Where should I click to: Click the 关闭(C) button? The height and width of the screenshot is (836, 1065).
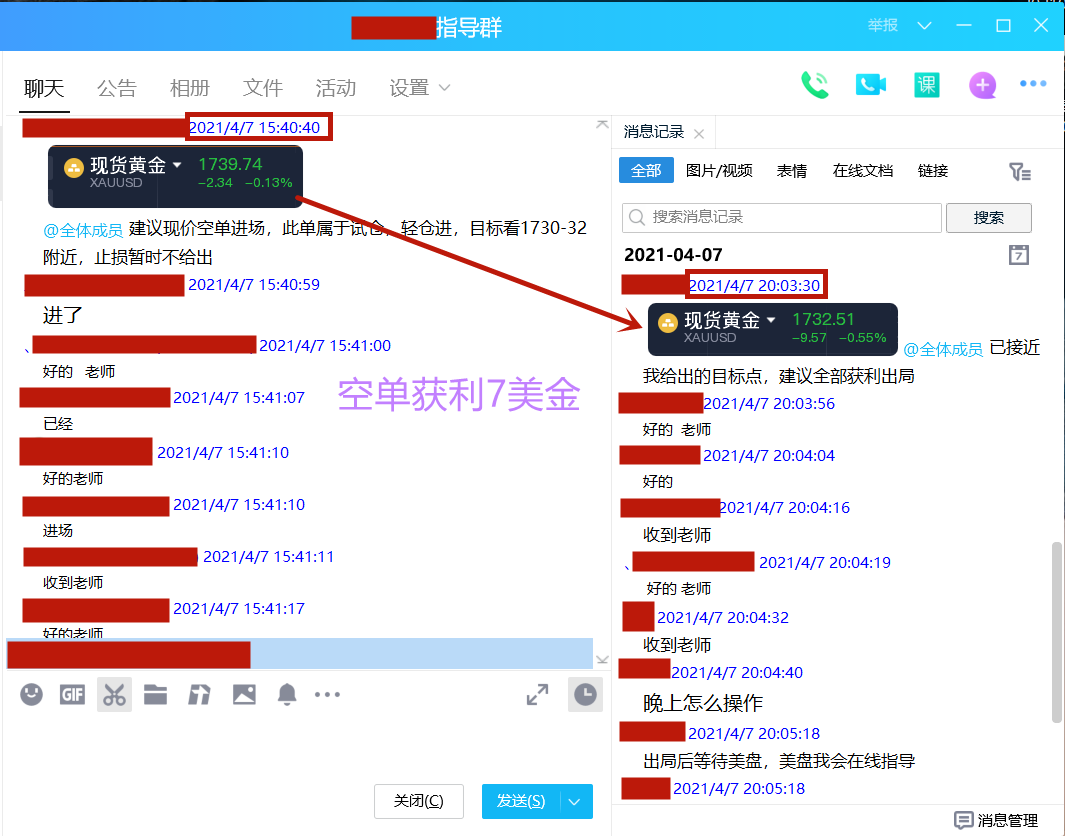coord(418,801)
